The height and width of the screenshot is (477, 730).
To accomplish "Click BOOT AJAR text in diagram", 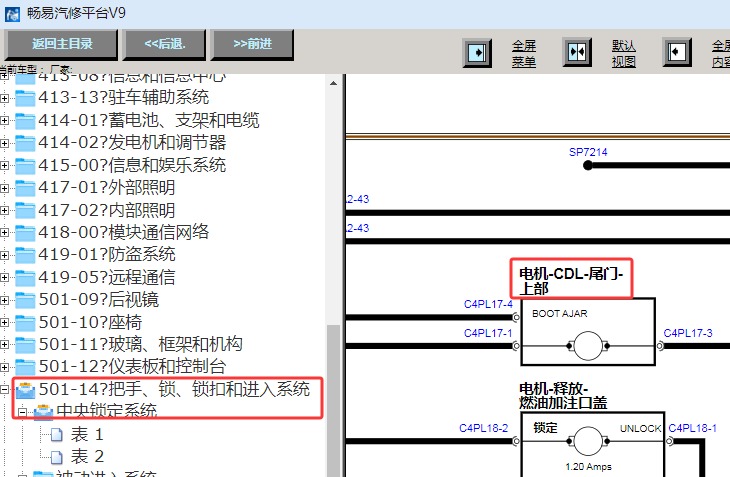I will coord(560,314).
